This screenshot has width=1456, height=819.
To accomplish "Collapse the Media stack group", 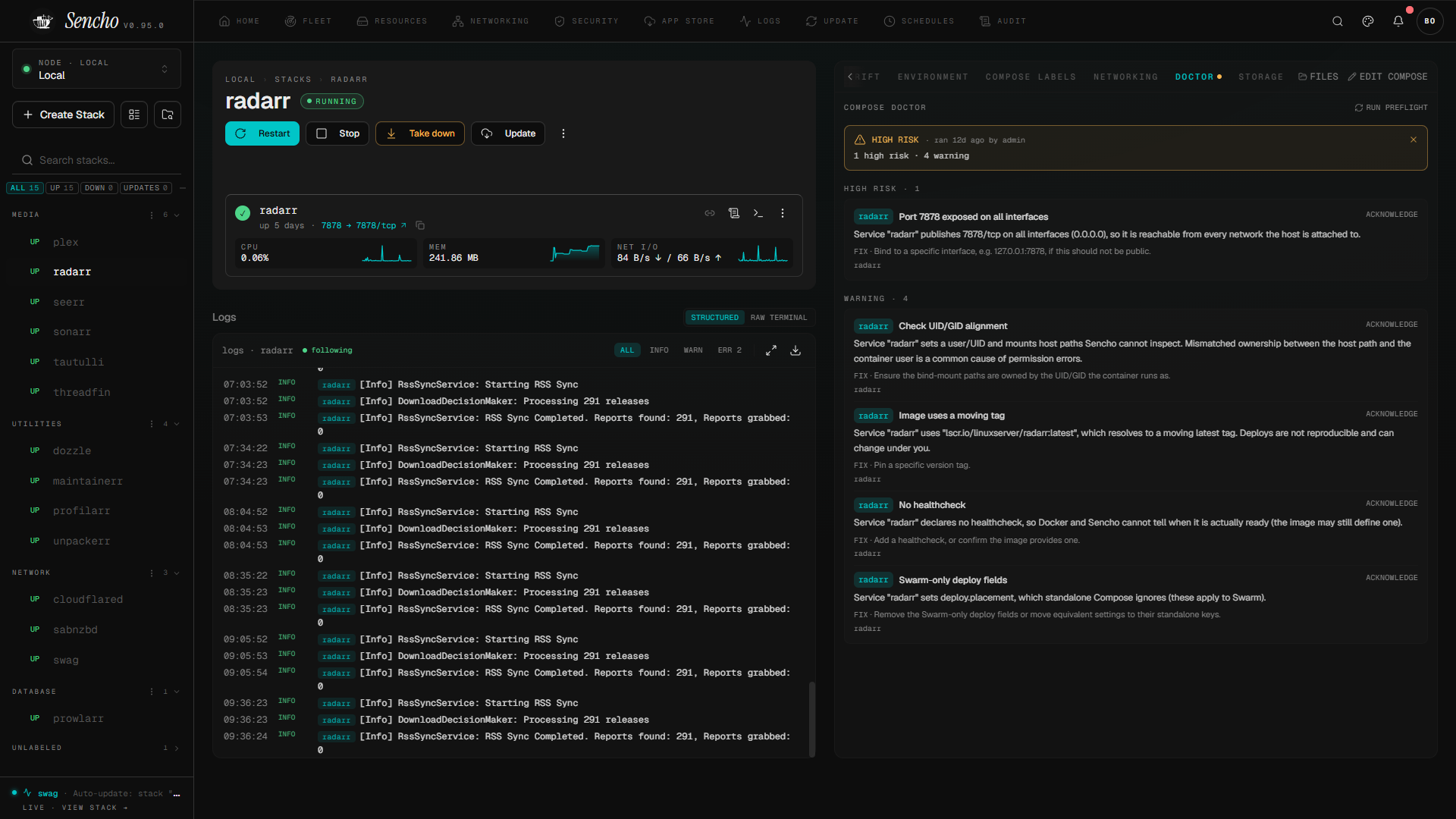I will 177,215.
